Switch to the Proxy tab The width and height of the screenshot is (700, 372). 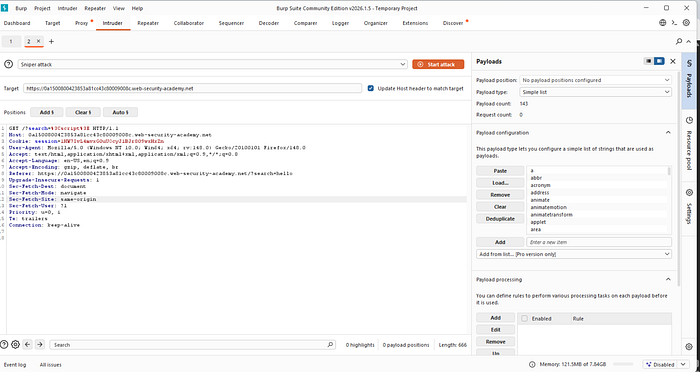coord(81,23)
